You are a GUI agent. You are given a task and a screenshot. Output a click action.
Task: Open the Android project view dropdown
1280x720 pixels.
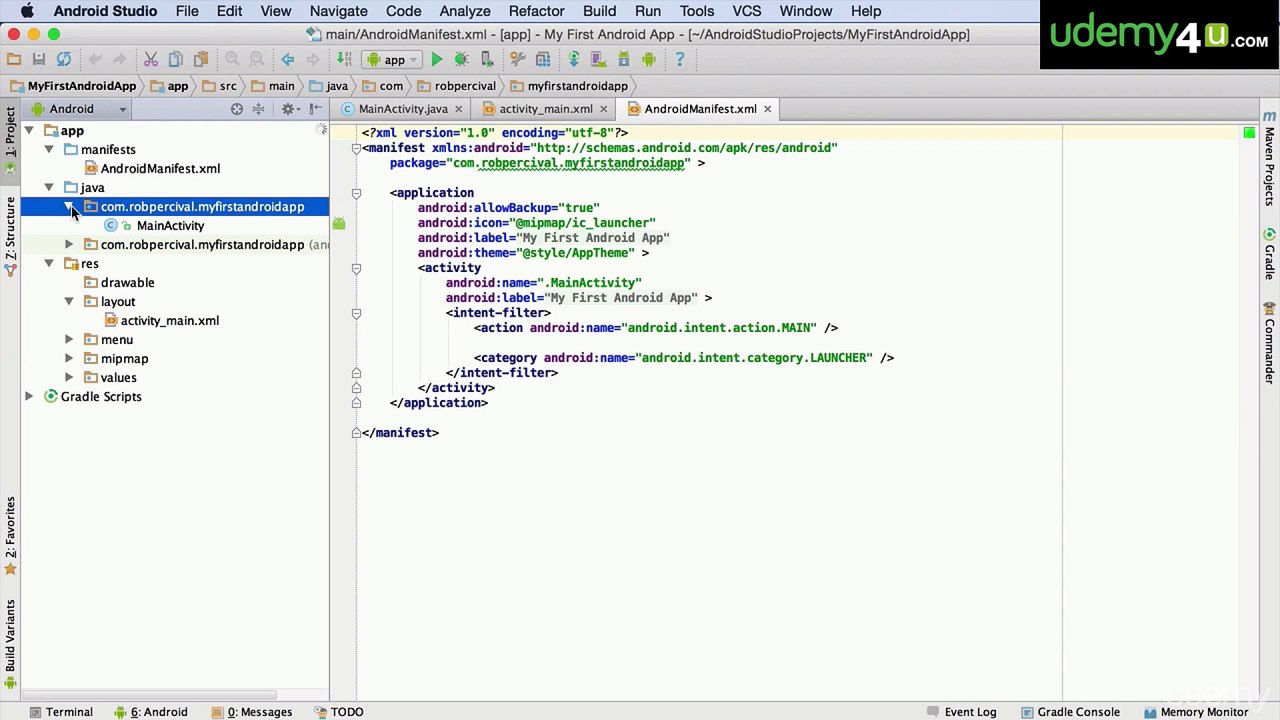coord(80,109)
